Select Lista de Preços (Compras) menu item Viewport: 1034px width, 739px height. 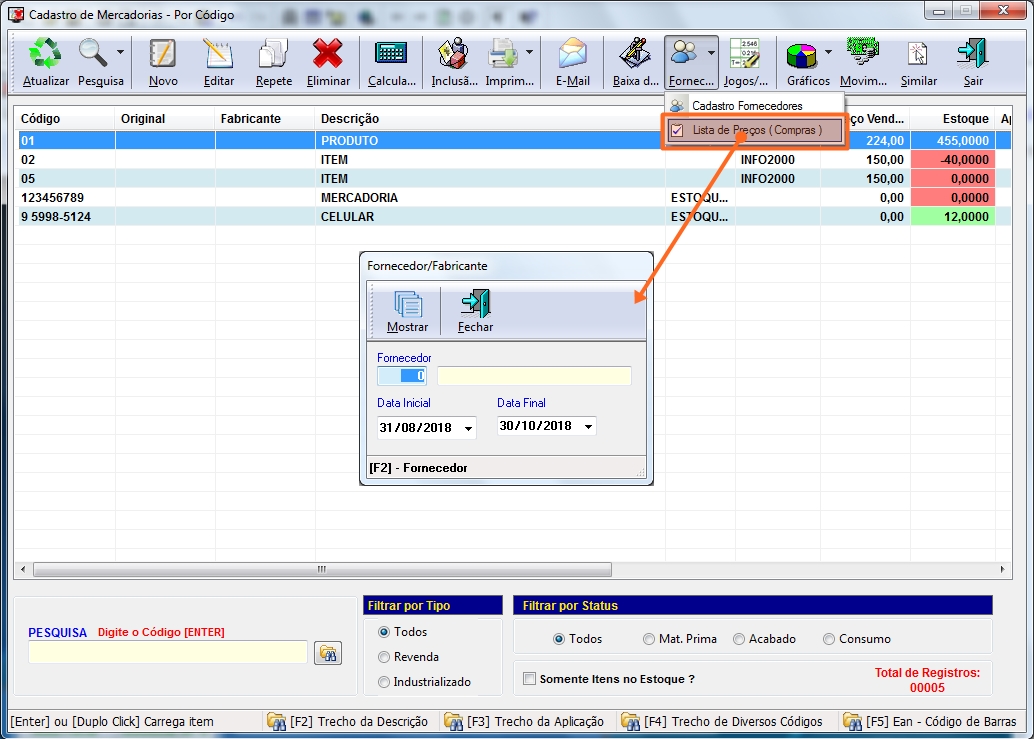(x=756, y=130)
